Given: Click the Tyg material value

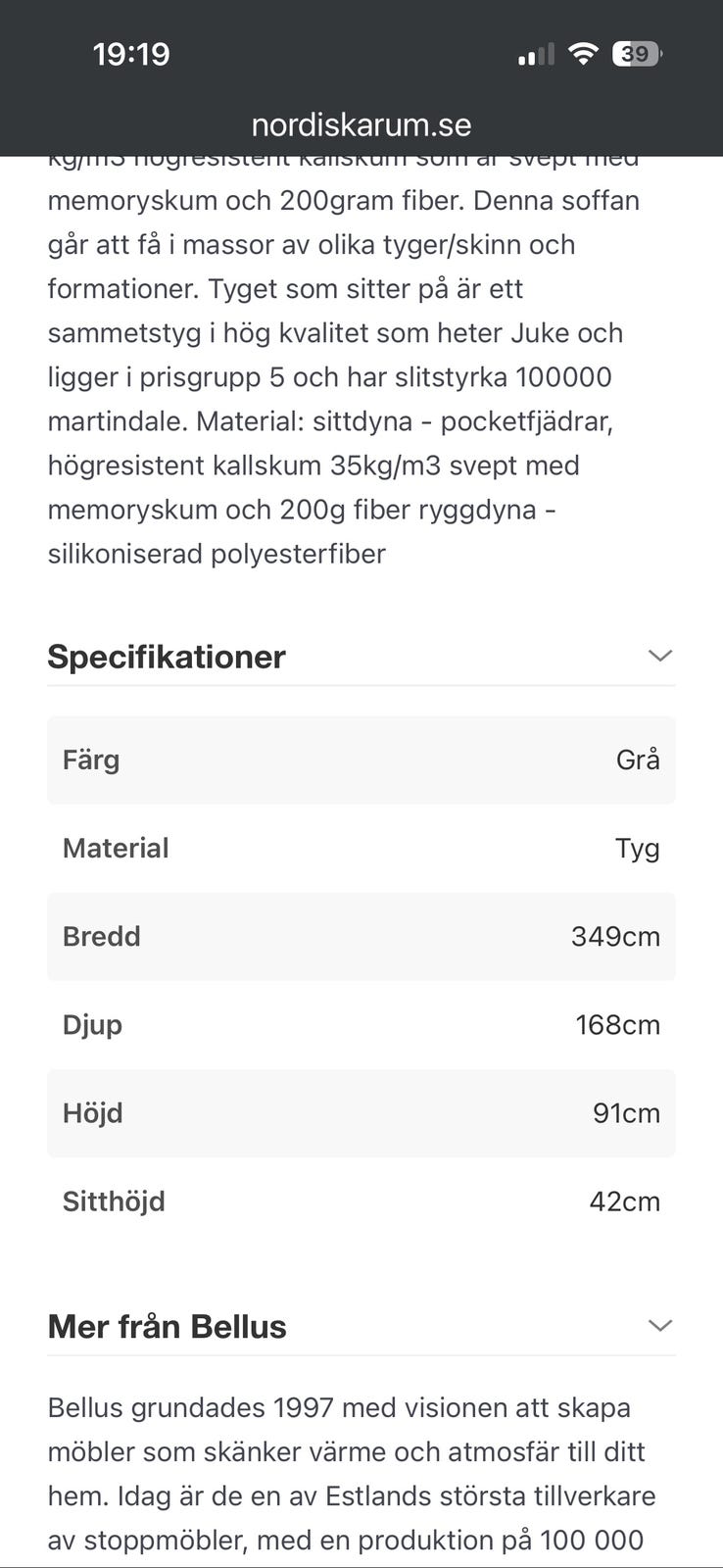Looking at the screenshot, I should tap(637, 849).
